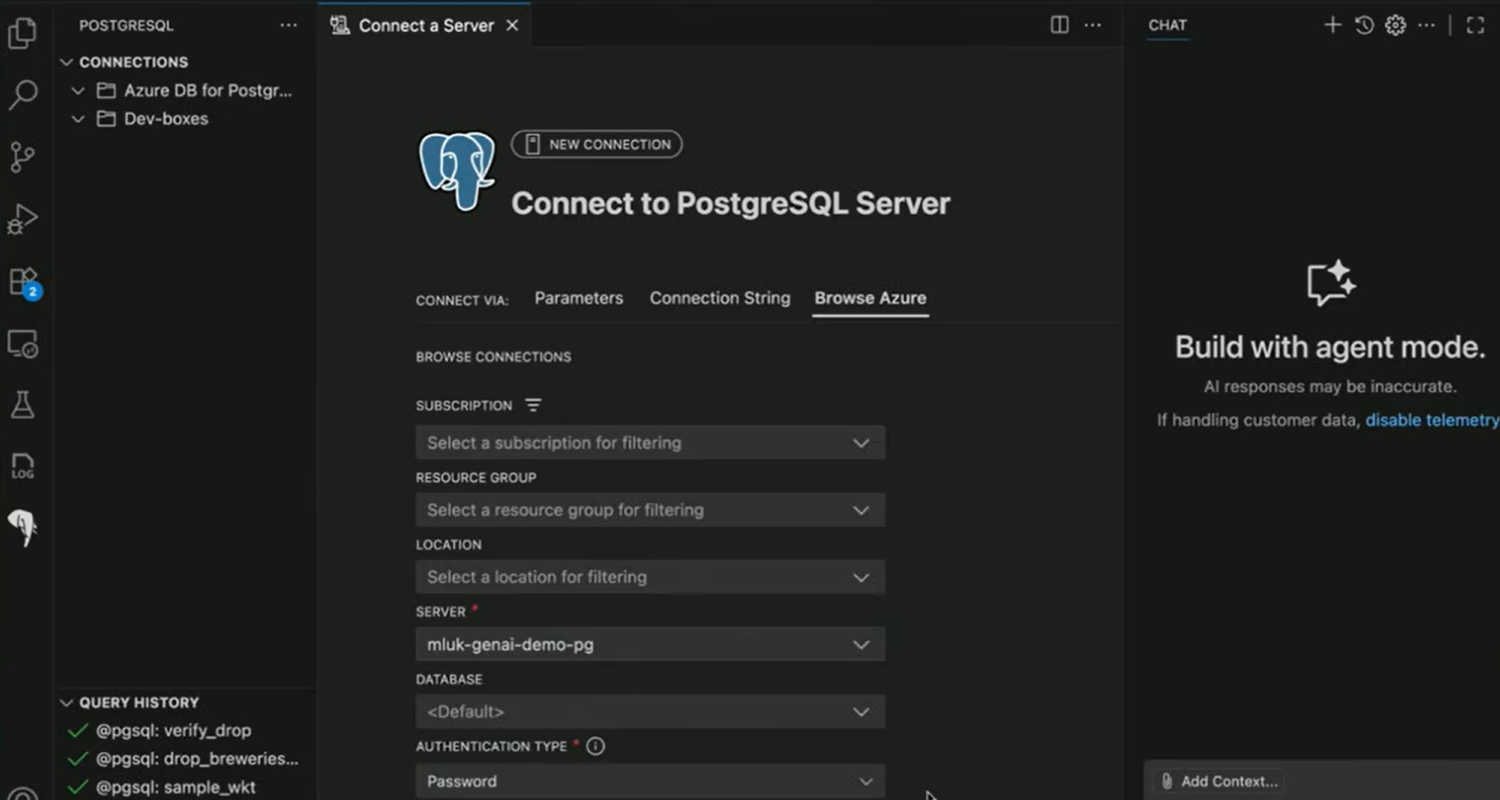
Task: Open the Database dropdown showing Default
Action: pos(650,712)
